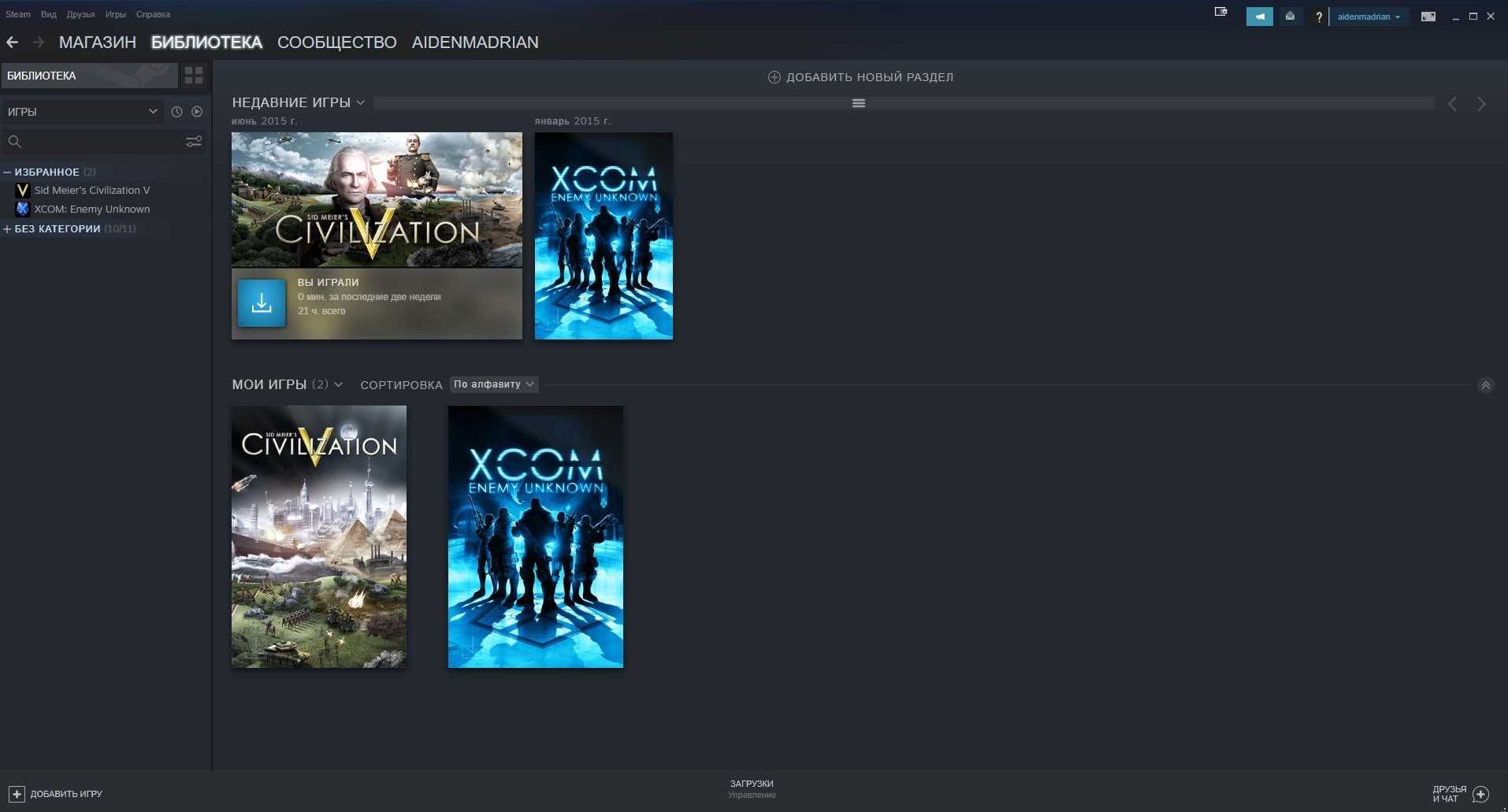Open the aidenmadrian account dropdown

tap(1369, 17)
